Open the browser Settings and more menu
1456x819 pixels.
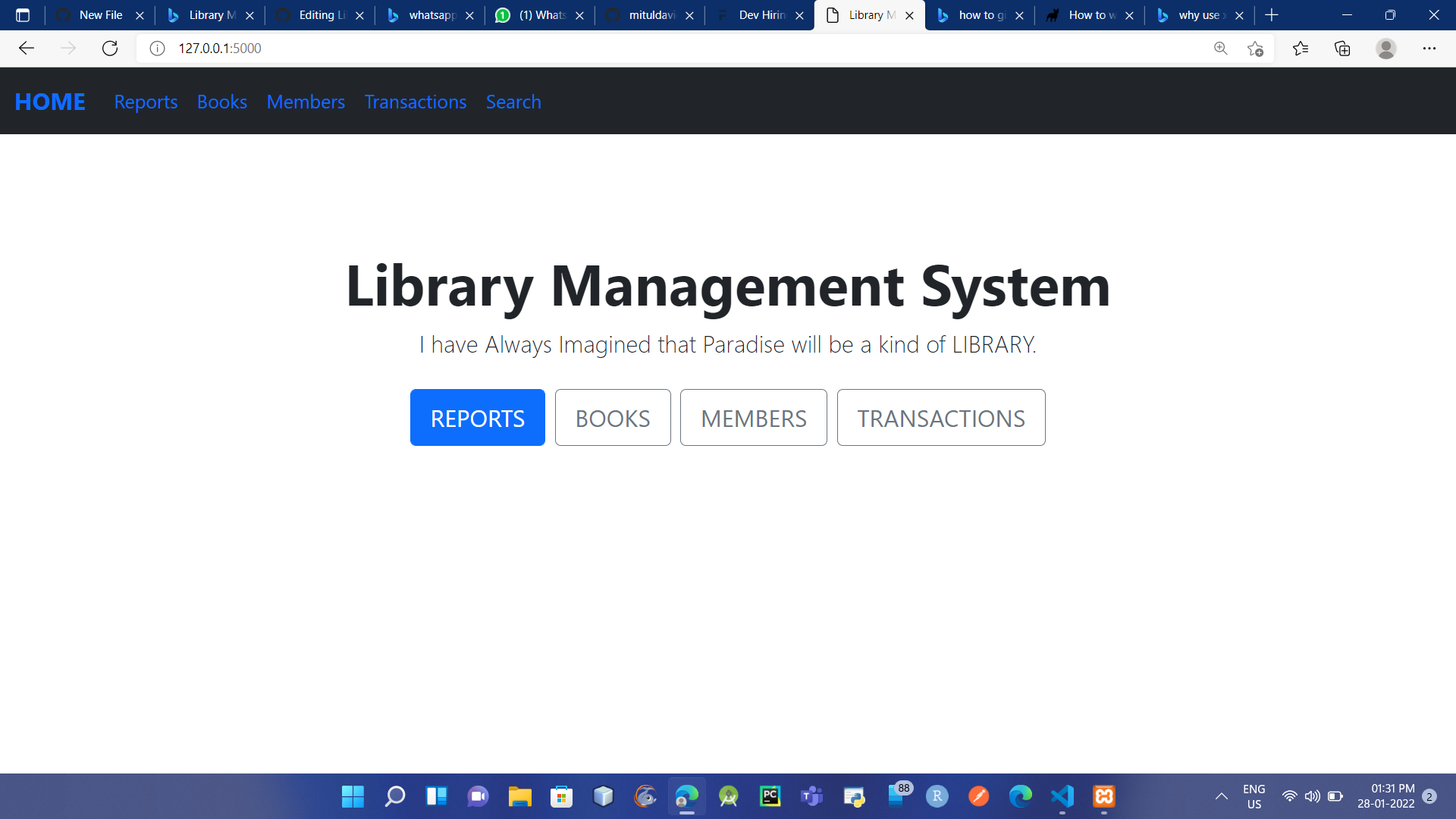pos(1430,48)
